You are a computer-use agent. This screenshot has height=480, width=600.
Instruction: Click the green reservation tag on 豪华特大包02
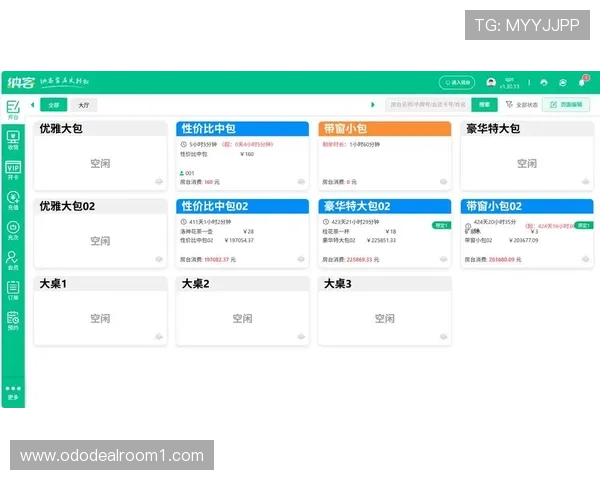tap(442, 225)
